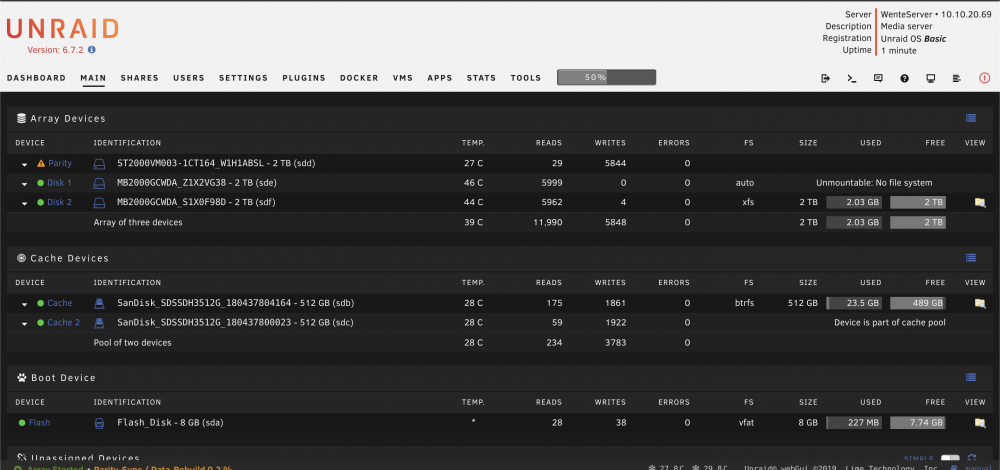Viewport: 1000px width, 470px height.
Task: Open the system info monitor icon
Action: [930, 78]
